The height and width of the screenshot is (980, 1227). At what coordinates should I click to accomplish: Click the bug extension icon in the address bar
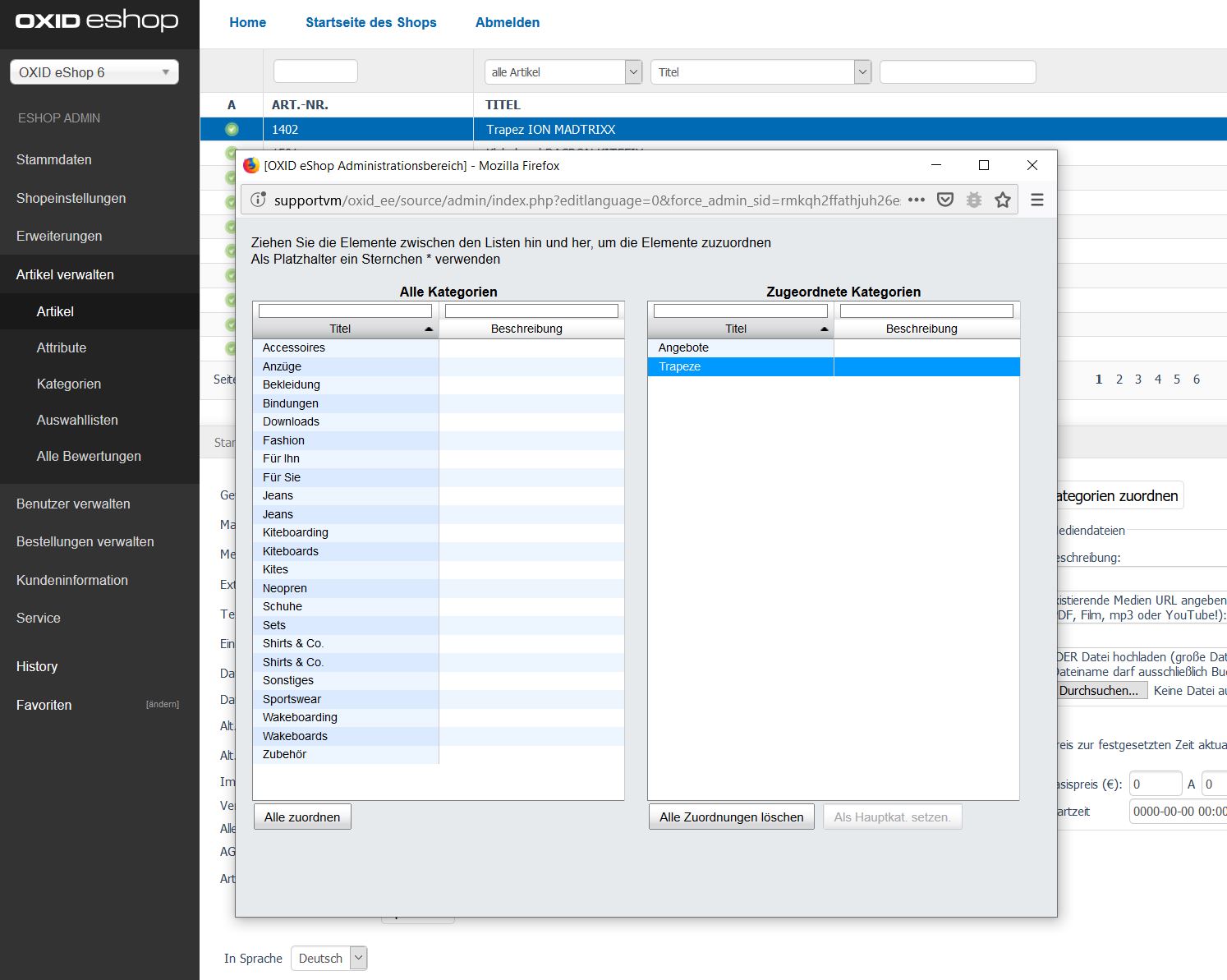pos(974,200)
